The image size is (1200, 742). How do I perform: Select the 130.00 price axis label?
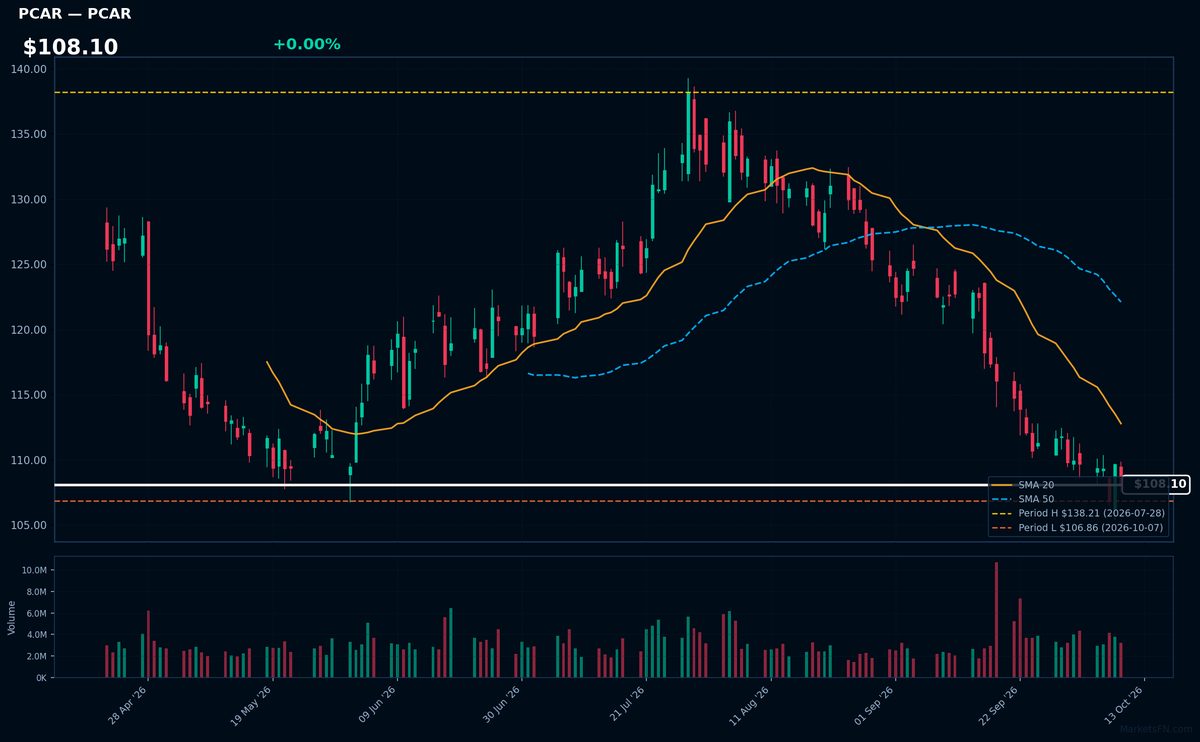(x=30, y=199)
